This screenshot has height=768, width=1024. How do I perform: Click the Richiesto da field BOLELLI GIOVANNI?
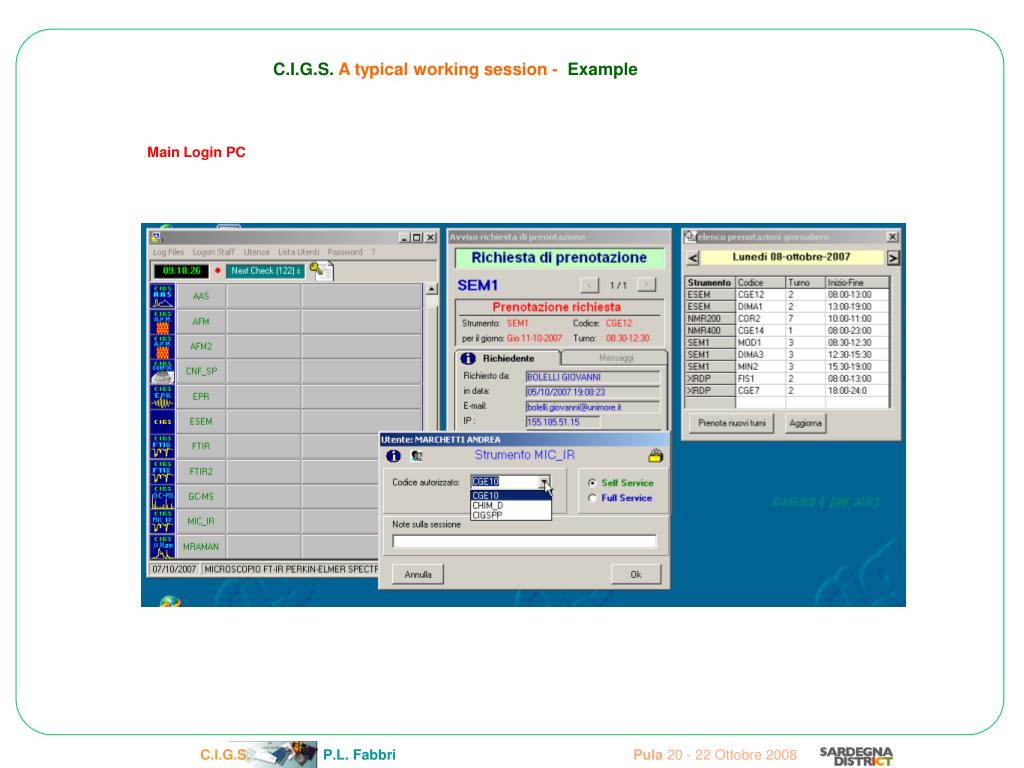tap(593, 377)
